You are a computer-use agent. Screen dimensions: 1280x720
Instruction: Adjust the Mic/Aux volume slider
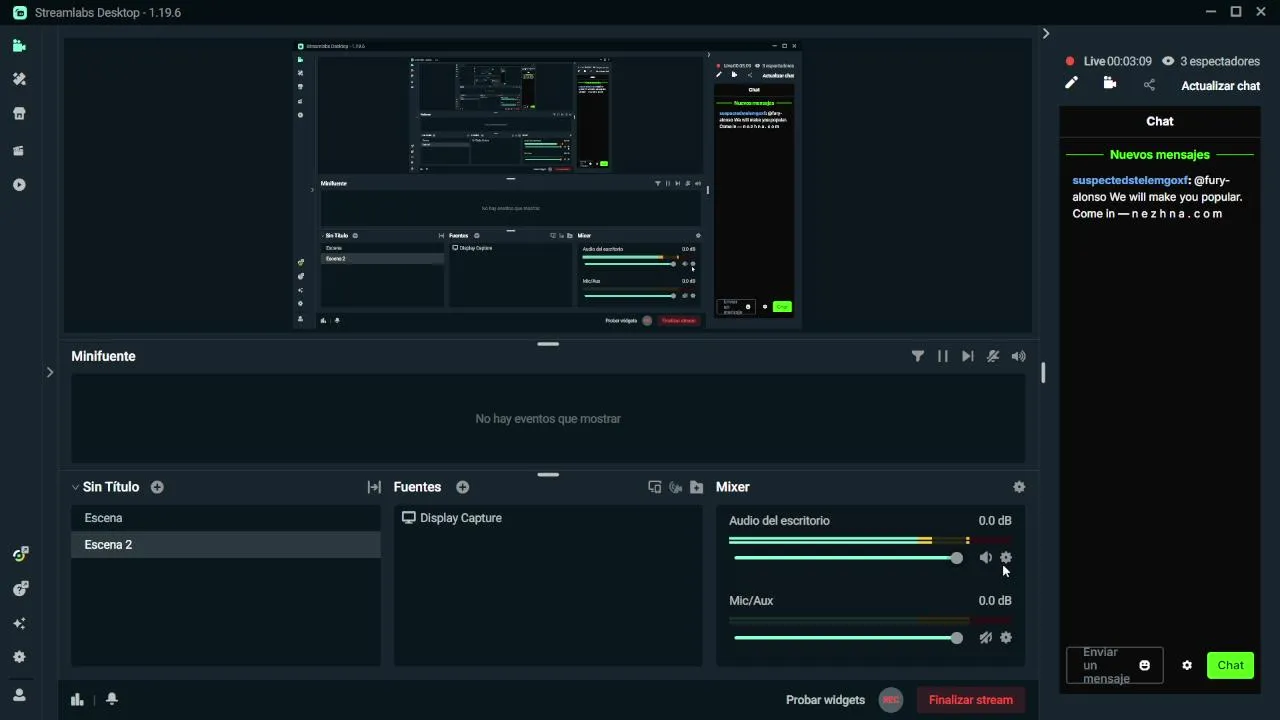click(x=848, y=638)
